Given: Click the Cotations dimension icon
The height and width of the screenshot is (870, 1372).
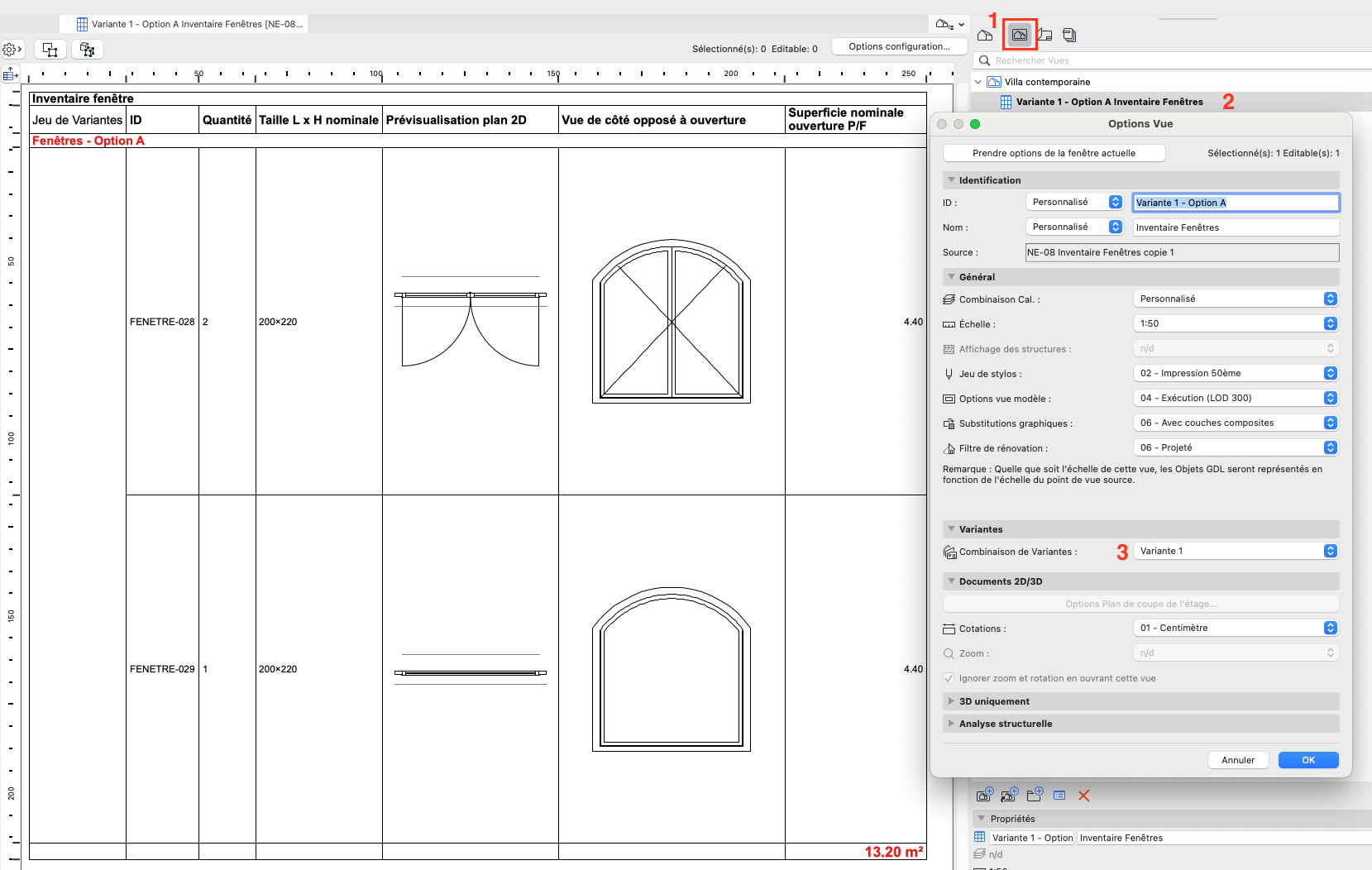Looking at the screenshot, I should [x=949, y=629].
